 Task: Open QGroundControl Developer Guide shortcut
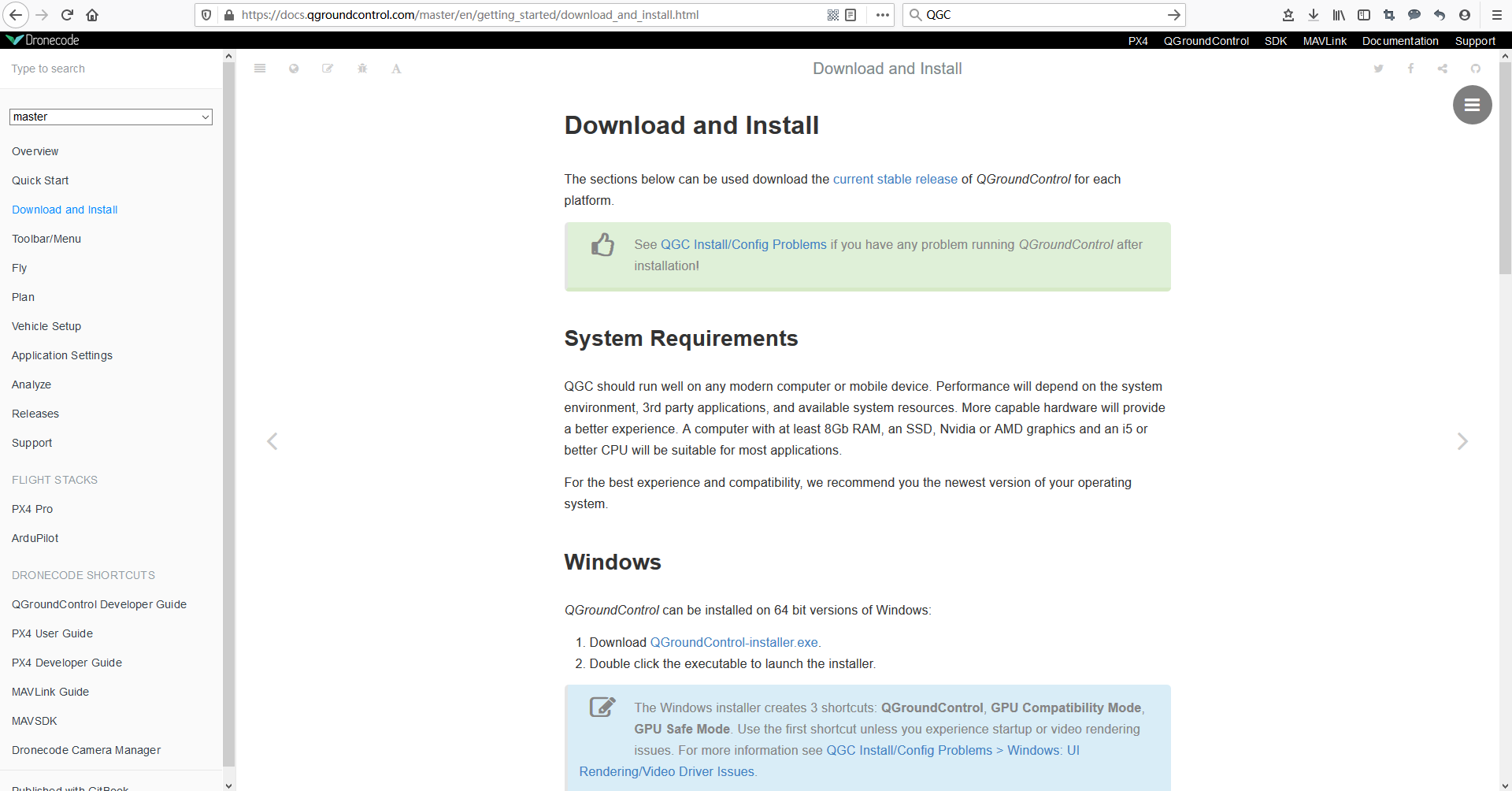click(x=99, y=604)
